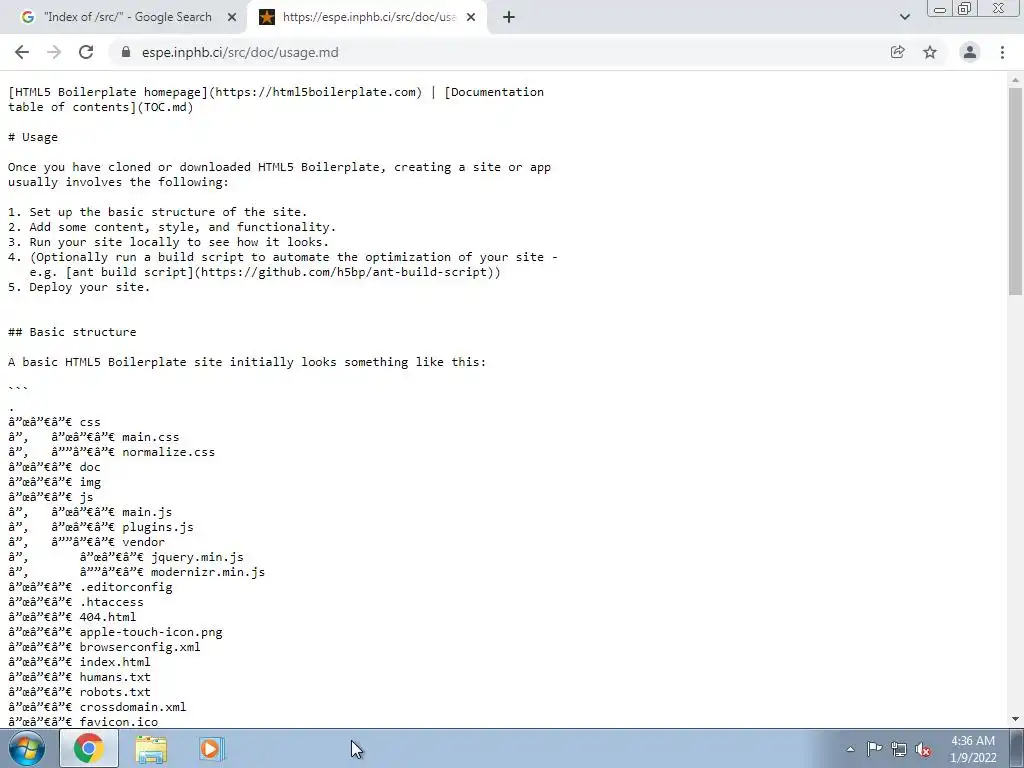
Task: Click the 'TOC.md' text
Action: tap(165, 107)
